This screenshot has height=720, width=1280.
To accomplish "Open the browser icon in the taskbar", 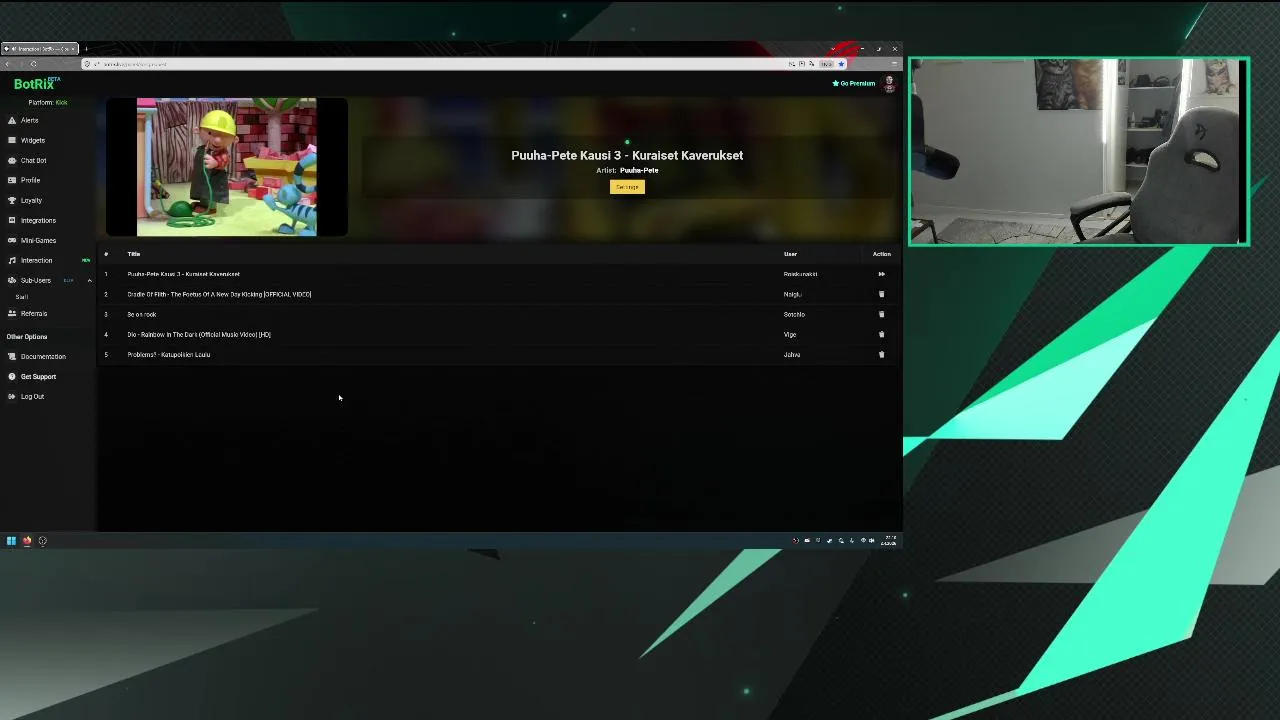I will pyautogui.click(x=27, y=541).
